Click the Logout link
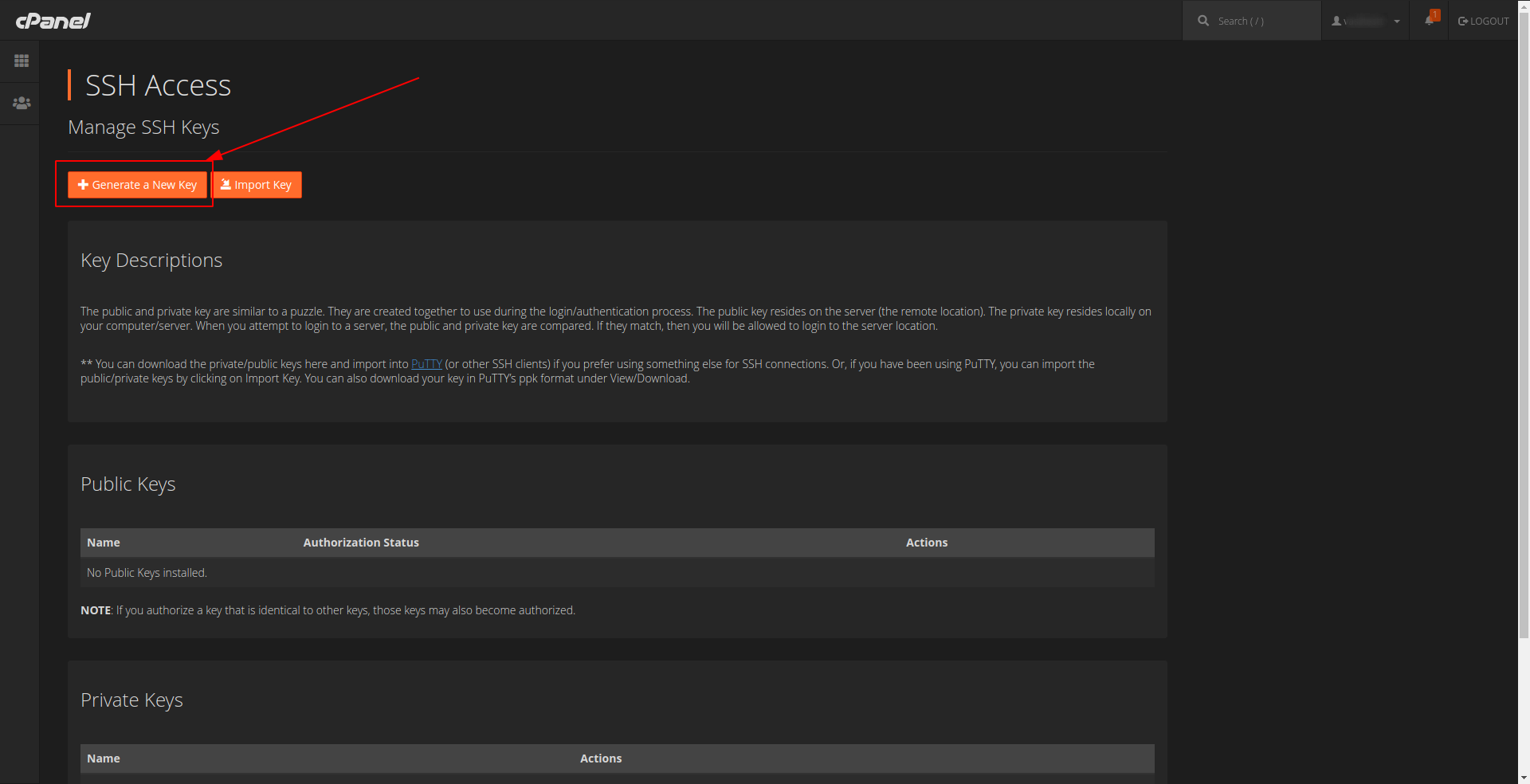The height and width of the screenshot is (784, 1530). point(1483,22)
